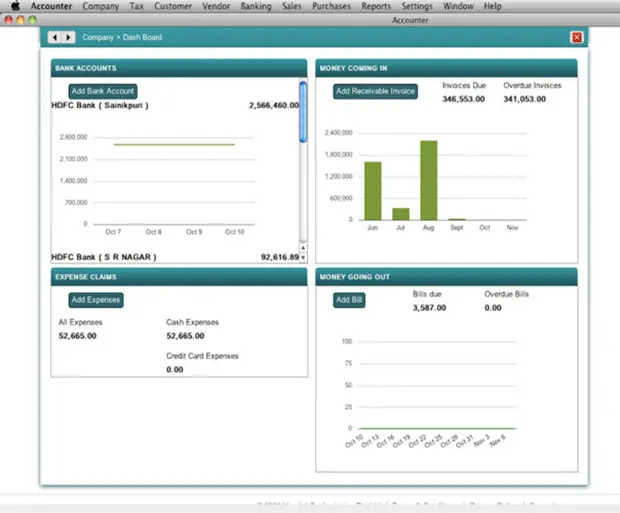The height and width of the screenshot is (513, 620).
Task: Click the 92,616.89 balance value
Action: click(280, 257)
